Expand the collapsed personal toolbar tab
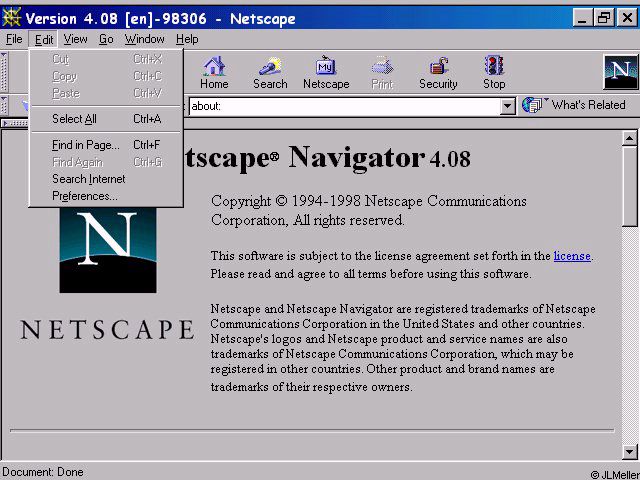This screenshot has width=640, height=480. point(15,123)
